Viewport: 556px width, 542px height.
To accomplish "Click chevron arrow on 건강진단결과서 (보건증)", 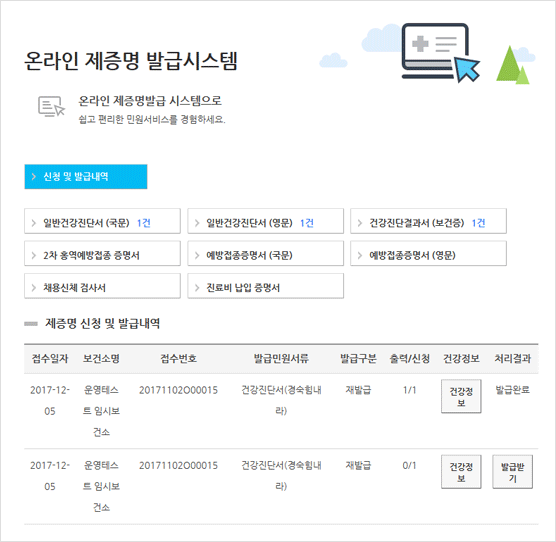I will 360,223.
